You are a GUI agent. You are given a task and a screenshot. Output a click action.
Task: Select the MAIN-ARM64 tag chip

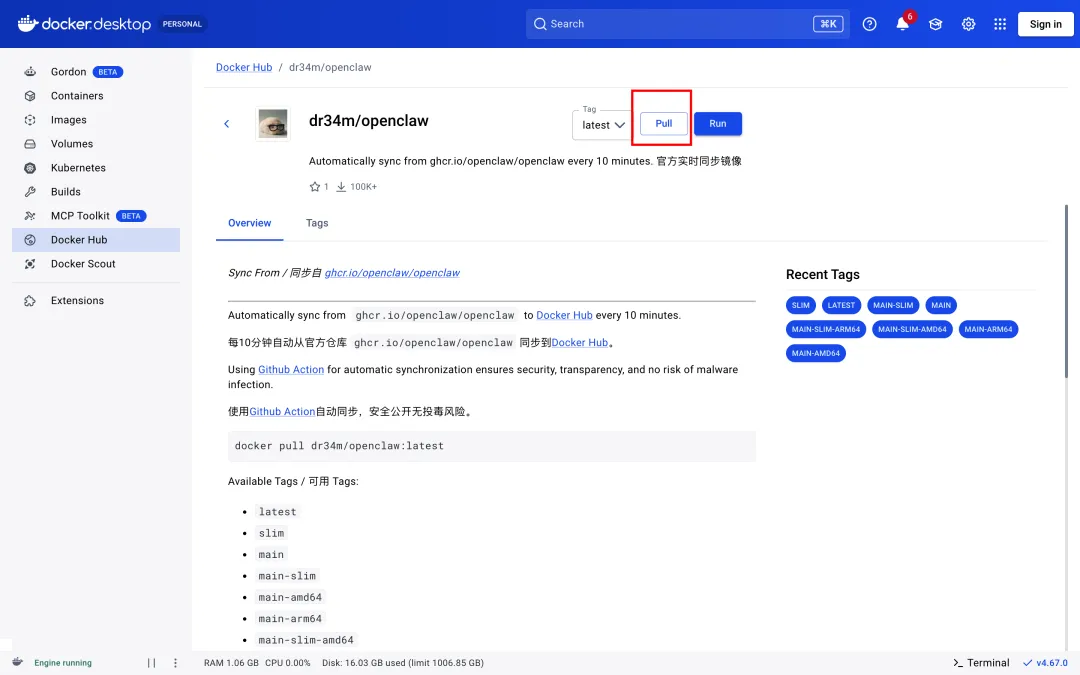tap(988, 329)
